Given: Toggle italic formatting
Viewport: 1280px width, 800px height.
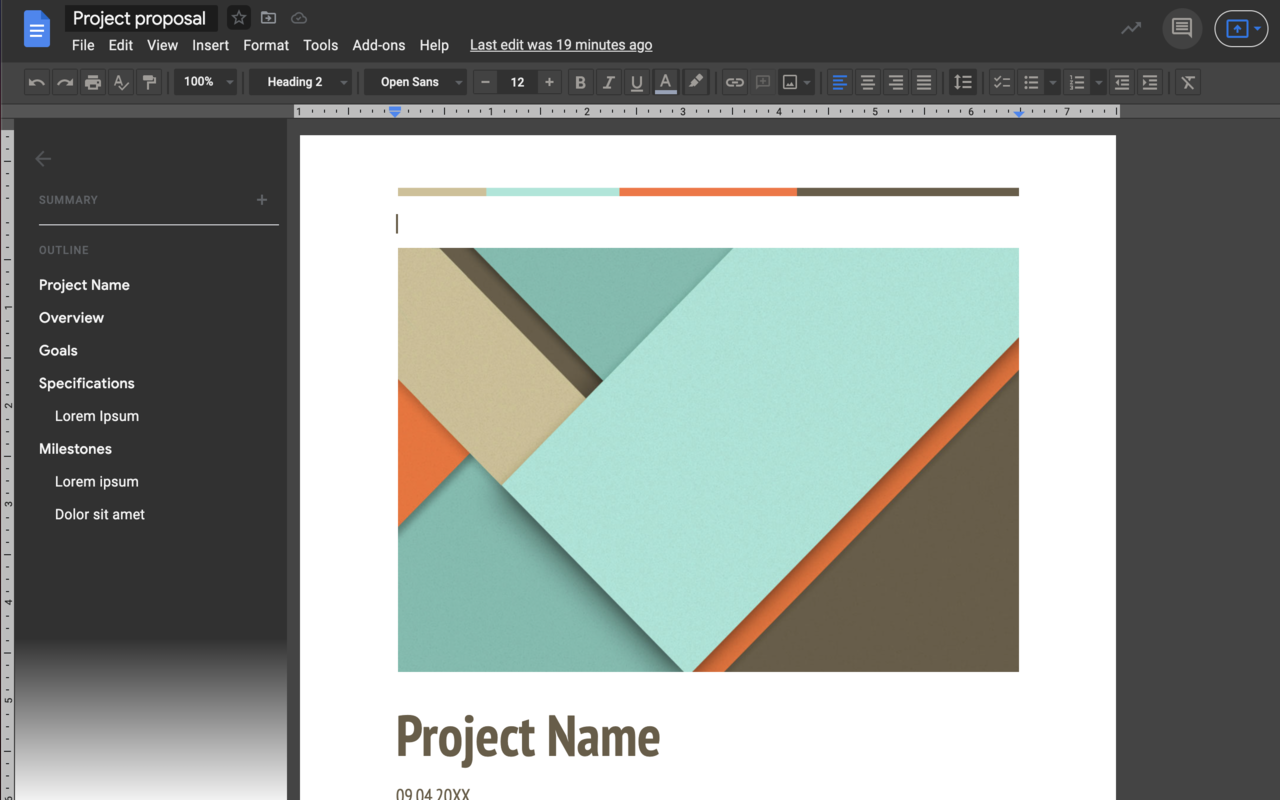Looking at the screenshot, I should 608,82.
